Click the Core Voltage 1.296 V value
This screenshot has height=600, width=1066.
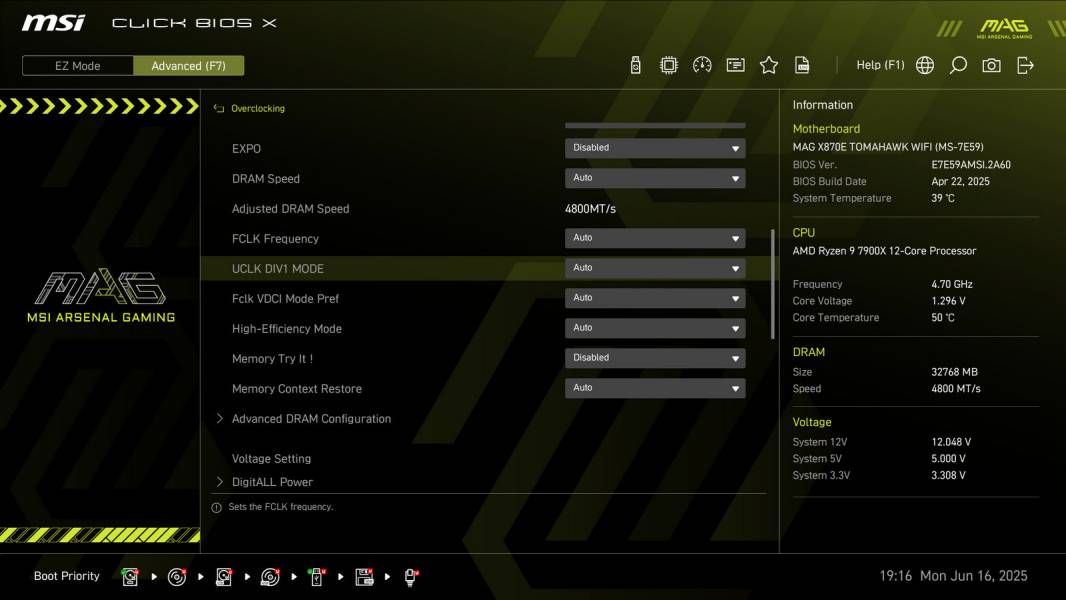[948, 300]
